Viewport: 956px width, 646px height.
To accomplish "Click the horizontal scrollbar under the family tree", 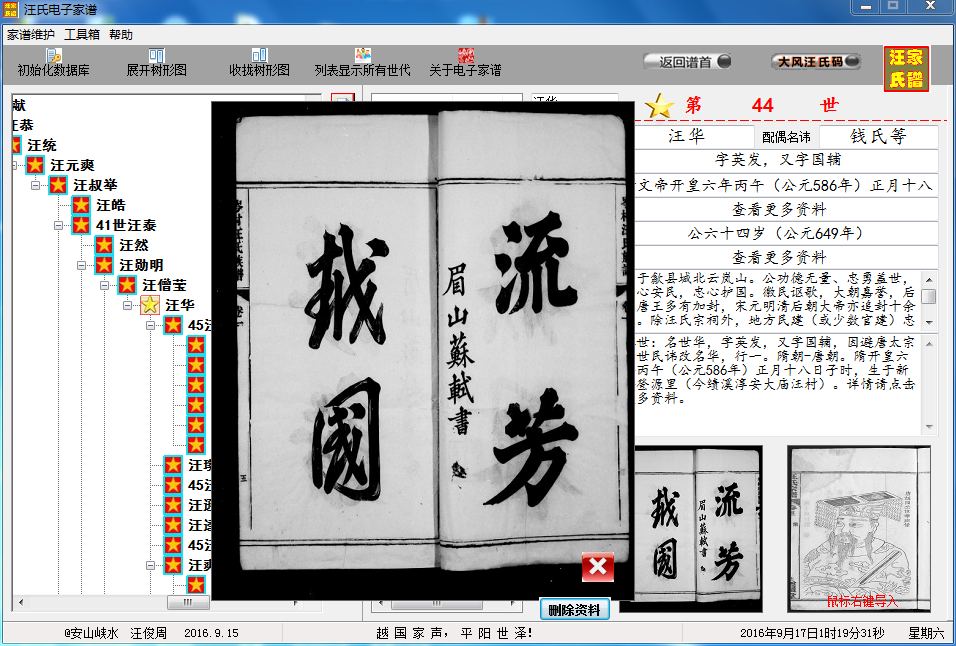I will click(x=186, y=603).
